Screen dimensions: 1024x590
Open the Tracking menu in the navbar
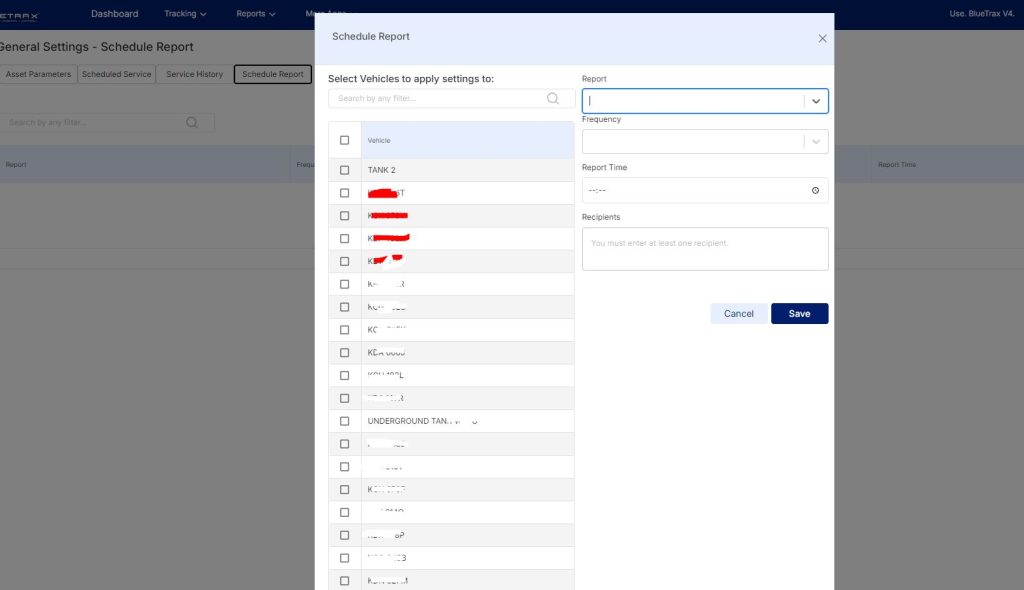point(185,14)
